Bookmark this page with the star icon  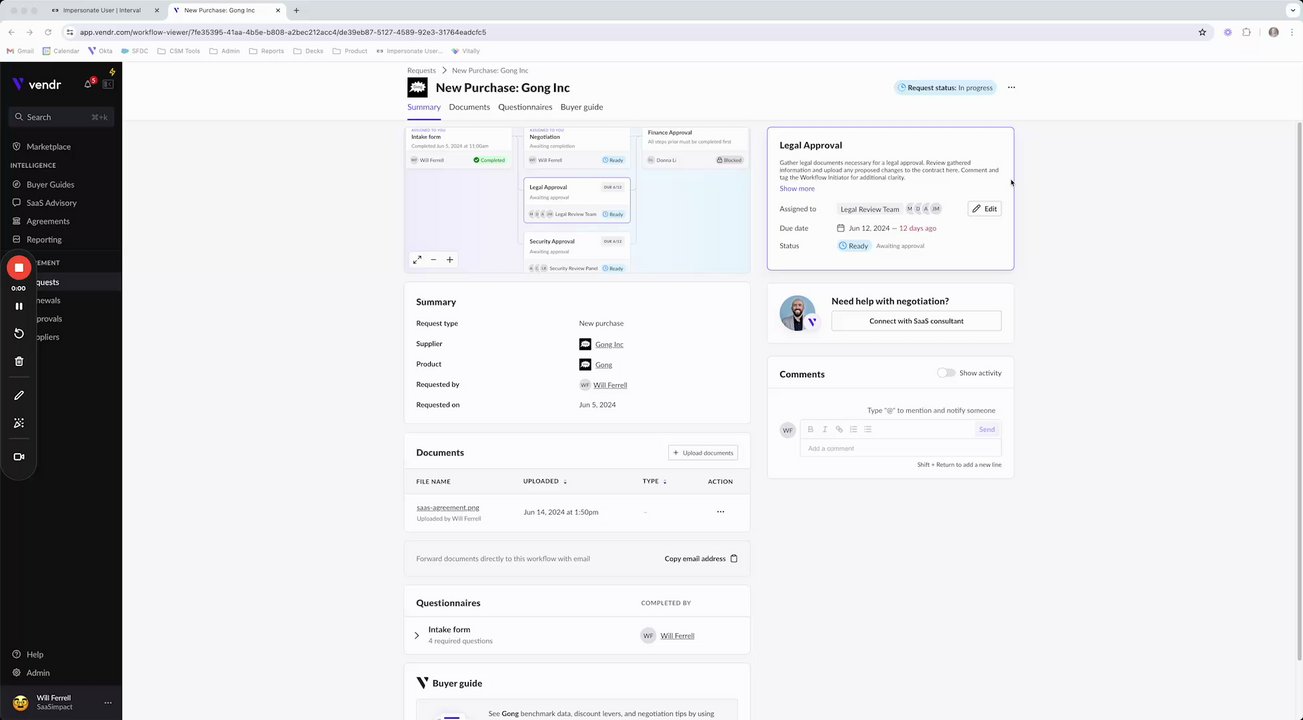tap(1202, 32)
